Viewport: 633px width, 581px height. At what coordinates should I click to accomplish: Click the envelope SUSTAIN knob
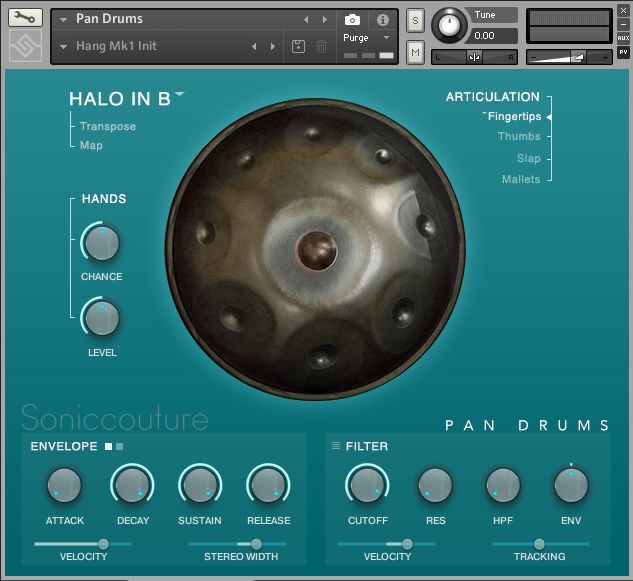[x=200, y=485]
